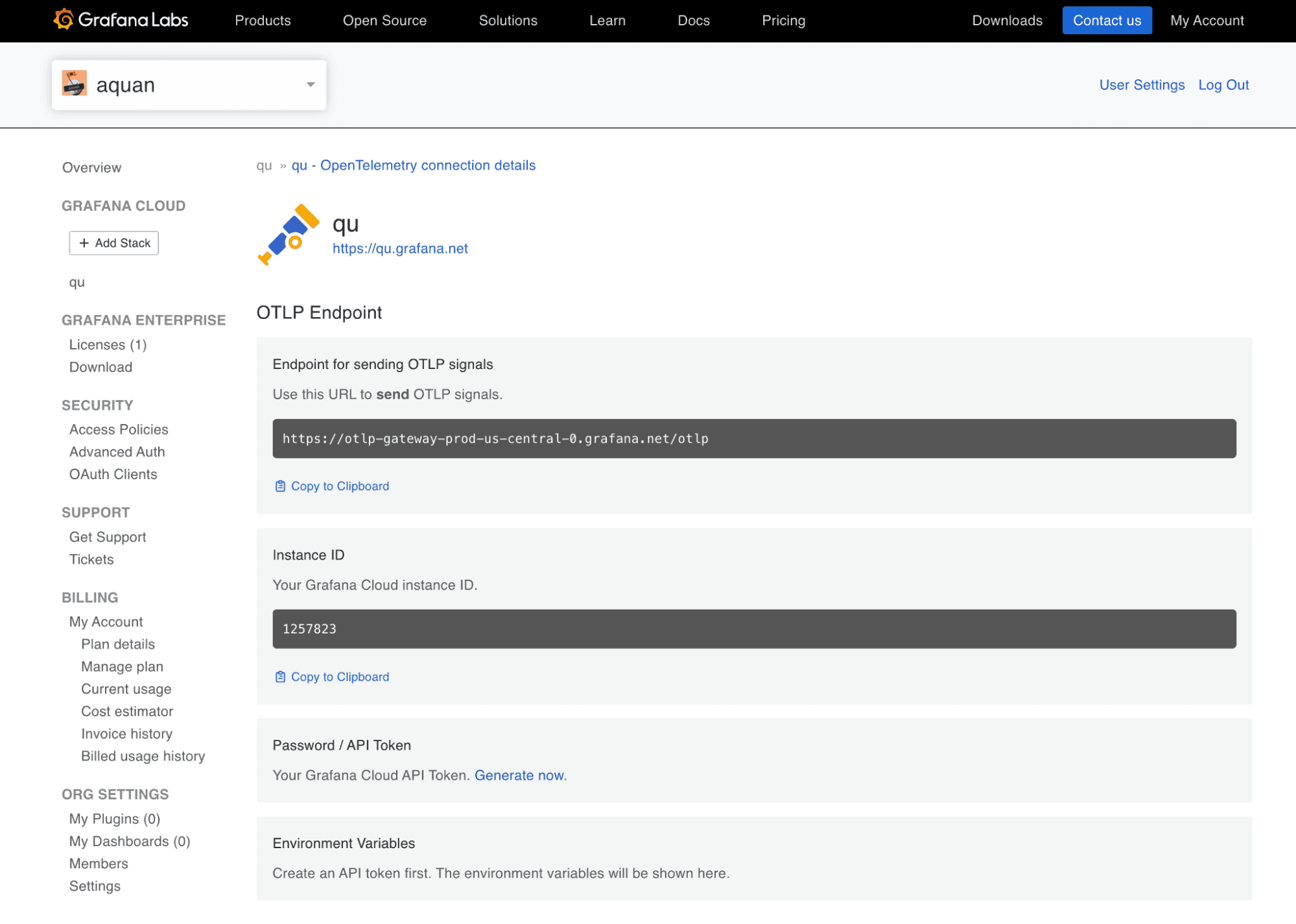
Task: Select the OTLP endpoint URL field
Action: pyautogui.click(x=753, y=439)
